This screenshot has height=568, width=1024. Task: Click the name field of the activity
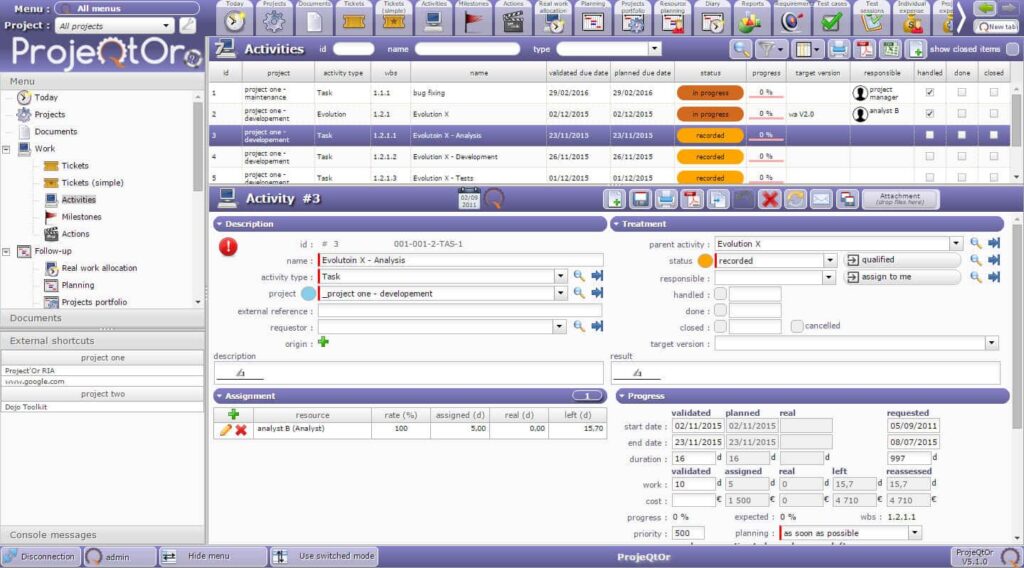[460, 260]
